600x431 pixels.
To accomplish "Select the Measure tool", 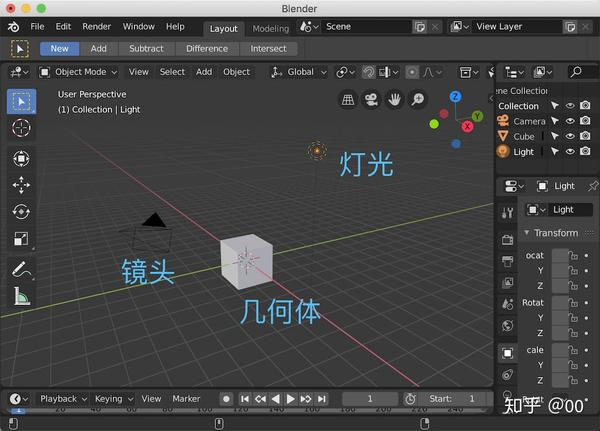I will (21, 296).
